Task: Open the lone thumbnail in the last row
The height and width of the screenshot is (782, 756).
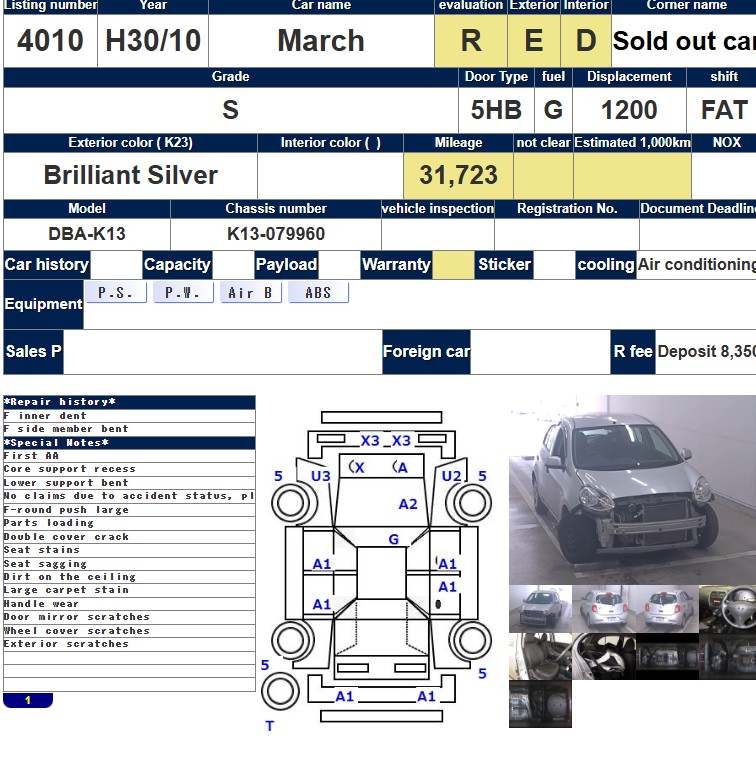Action: pyautogui.click(x=541, y=704)
